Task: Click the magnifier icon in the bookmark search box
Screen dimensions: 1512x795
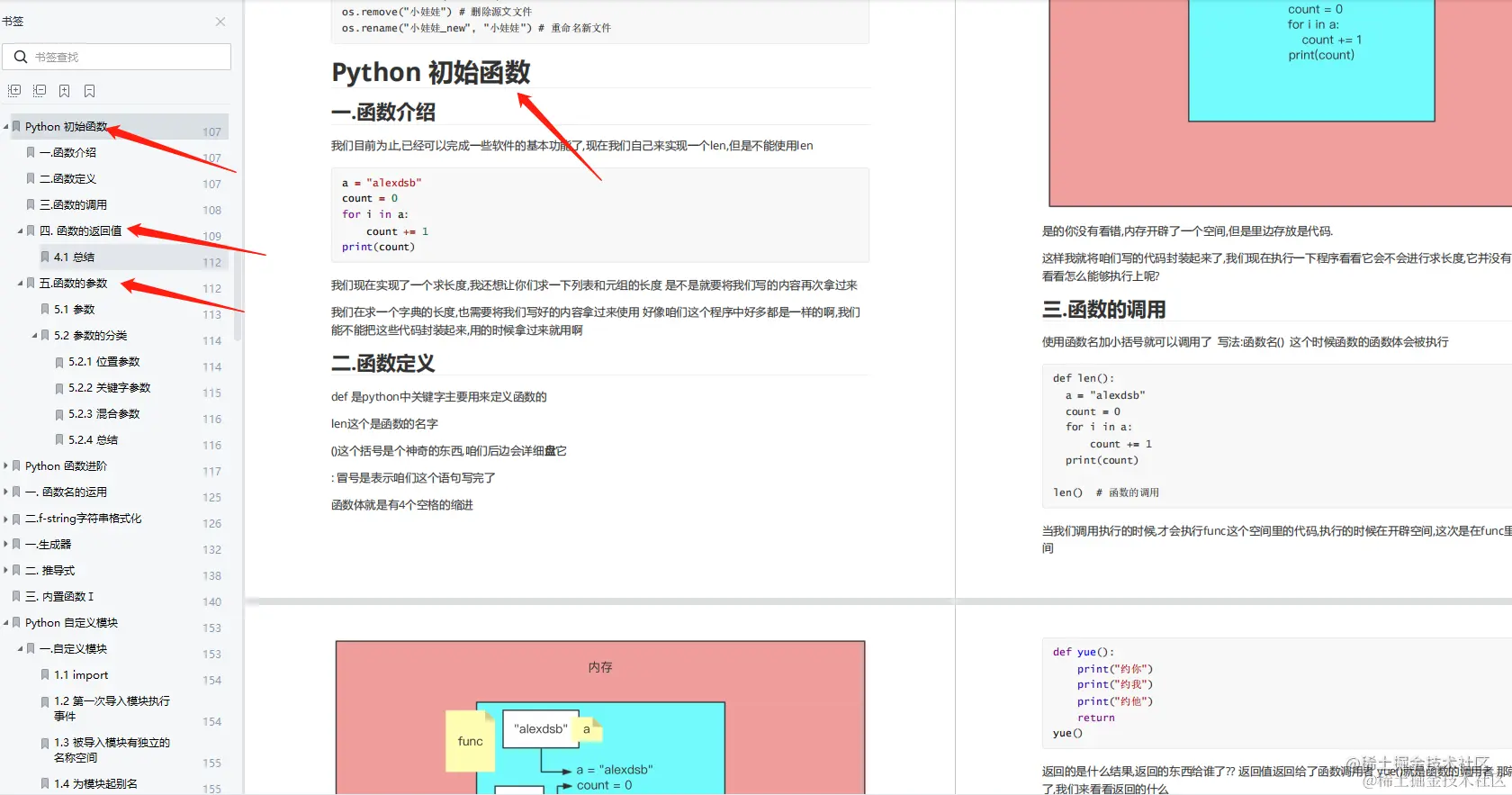Action: (x=21, y=57)
